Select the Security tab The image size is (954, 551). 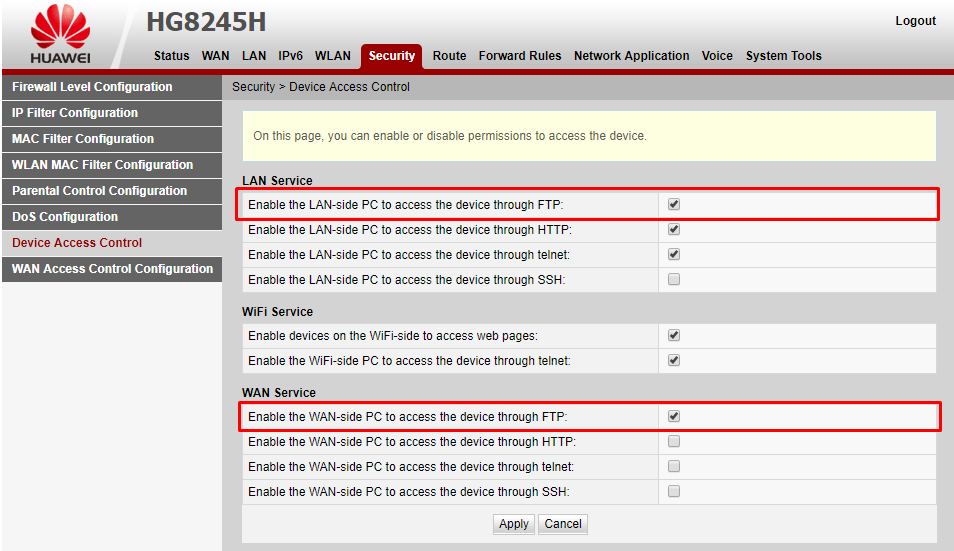[x=391, y=56]
